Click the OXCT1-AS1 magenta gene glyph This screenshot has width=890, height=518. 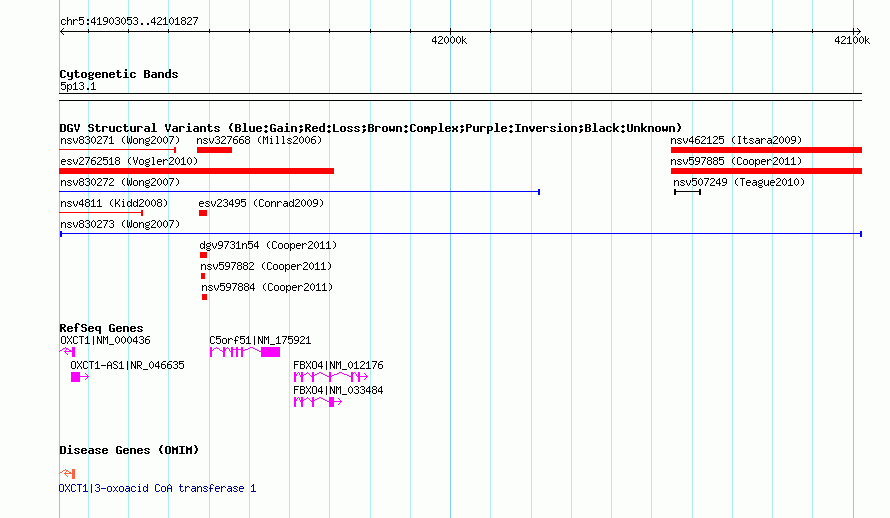pos(79,377)
